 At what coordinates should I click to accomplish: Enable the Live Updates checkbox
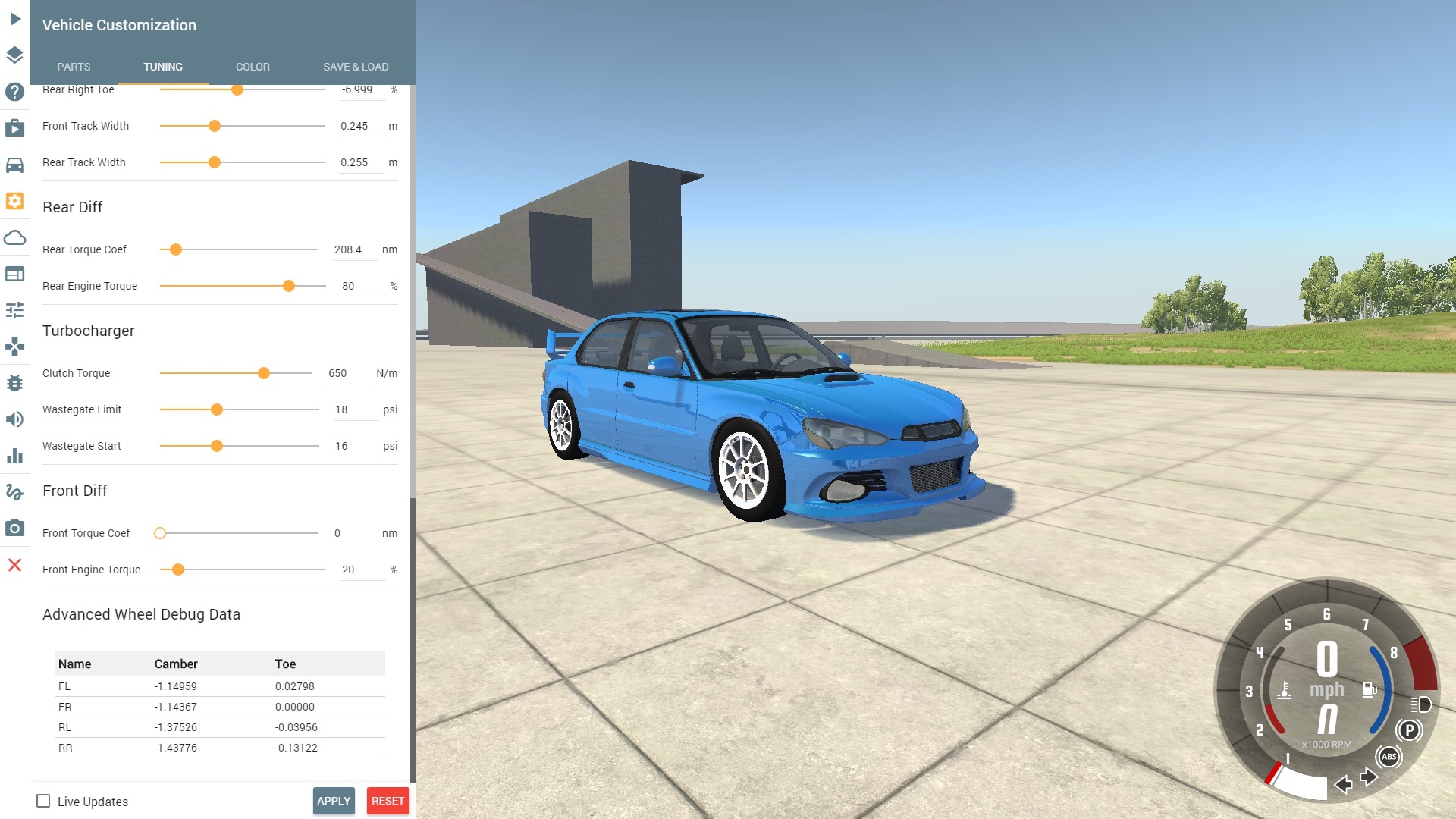(44, 801)
